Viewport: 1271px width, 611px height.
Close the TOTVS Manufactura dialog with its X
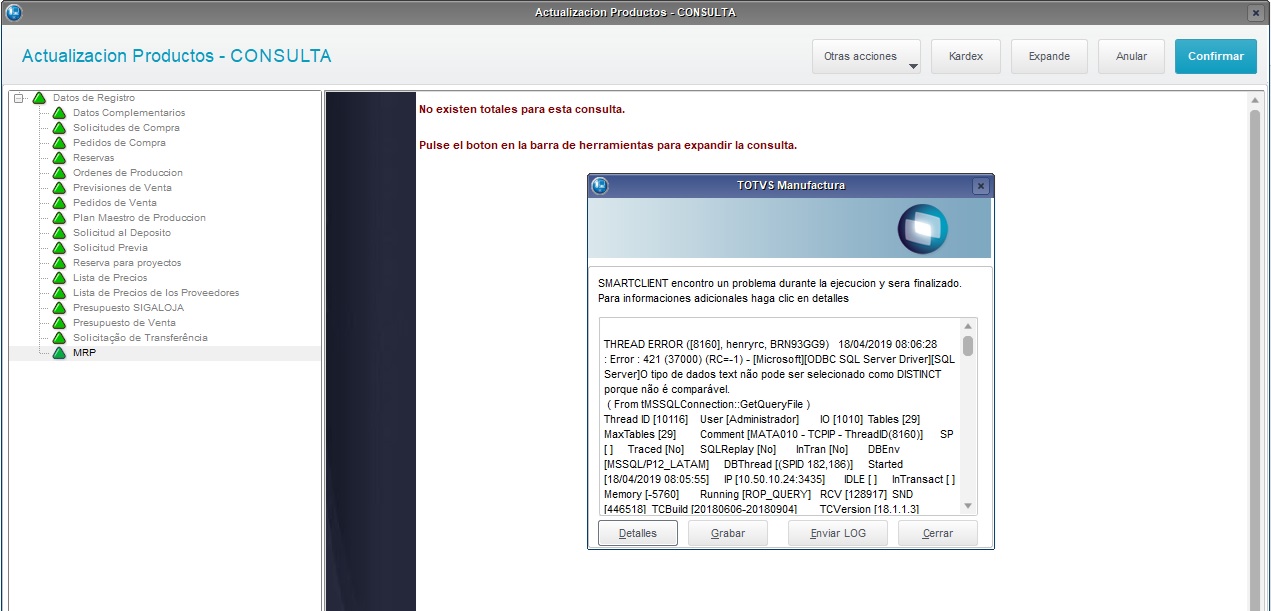980,186
